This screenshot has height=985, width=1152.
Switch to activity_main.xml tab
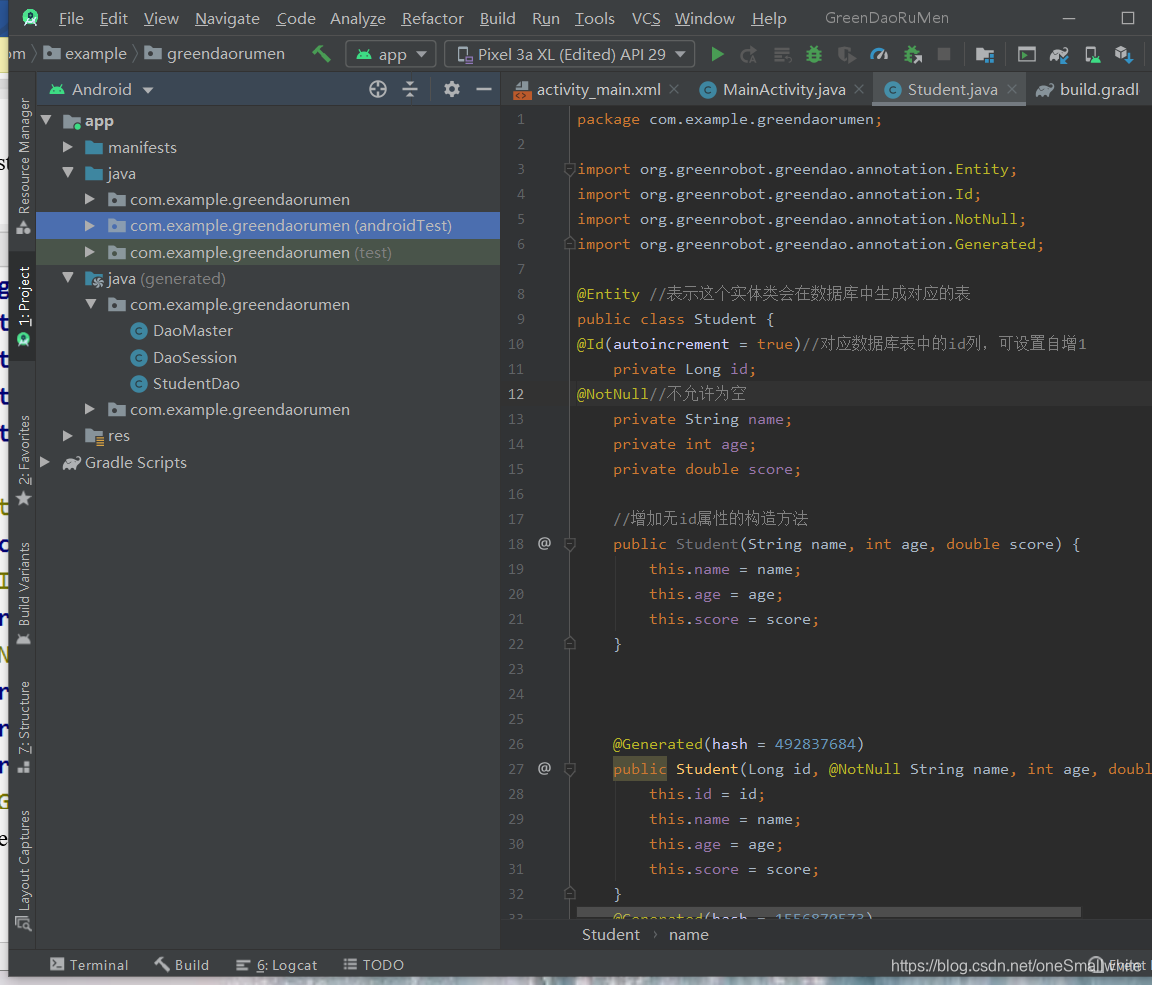coord(597,90)
